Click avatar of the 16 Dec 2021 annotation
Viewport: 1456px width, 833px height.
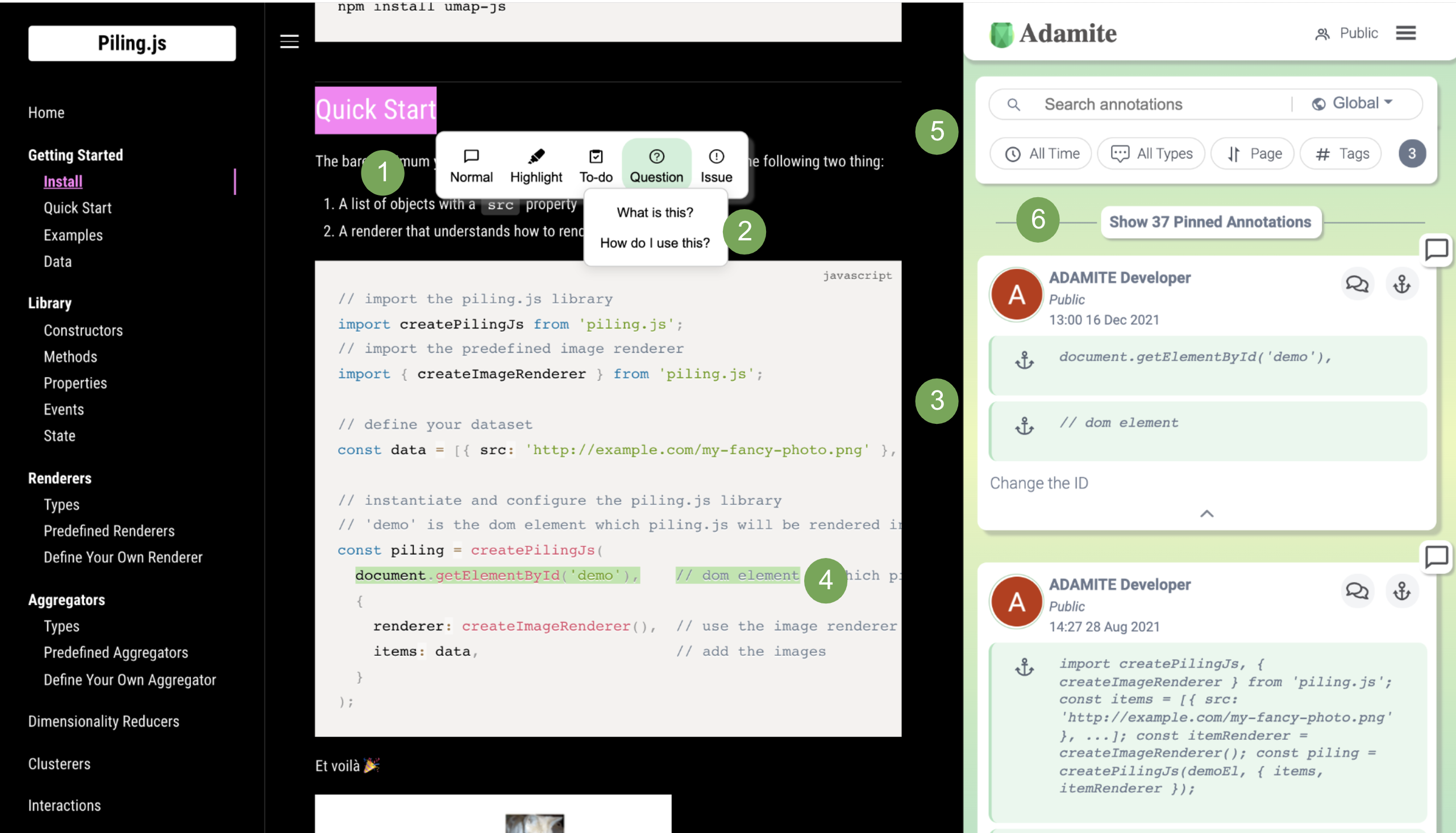(1016, 295)
